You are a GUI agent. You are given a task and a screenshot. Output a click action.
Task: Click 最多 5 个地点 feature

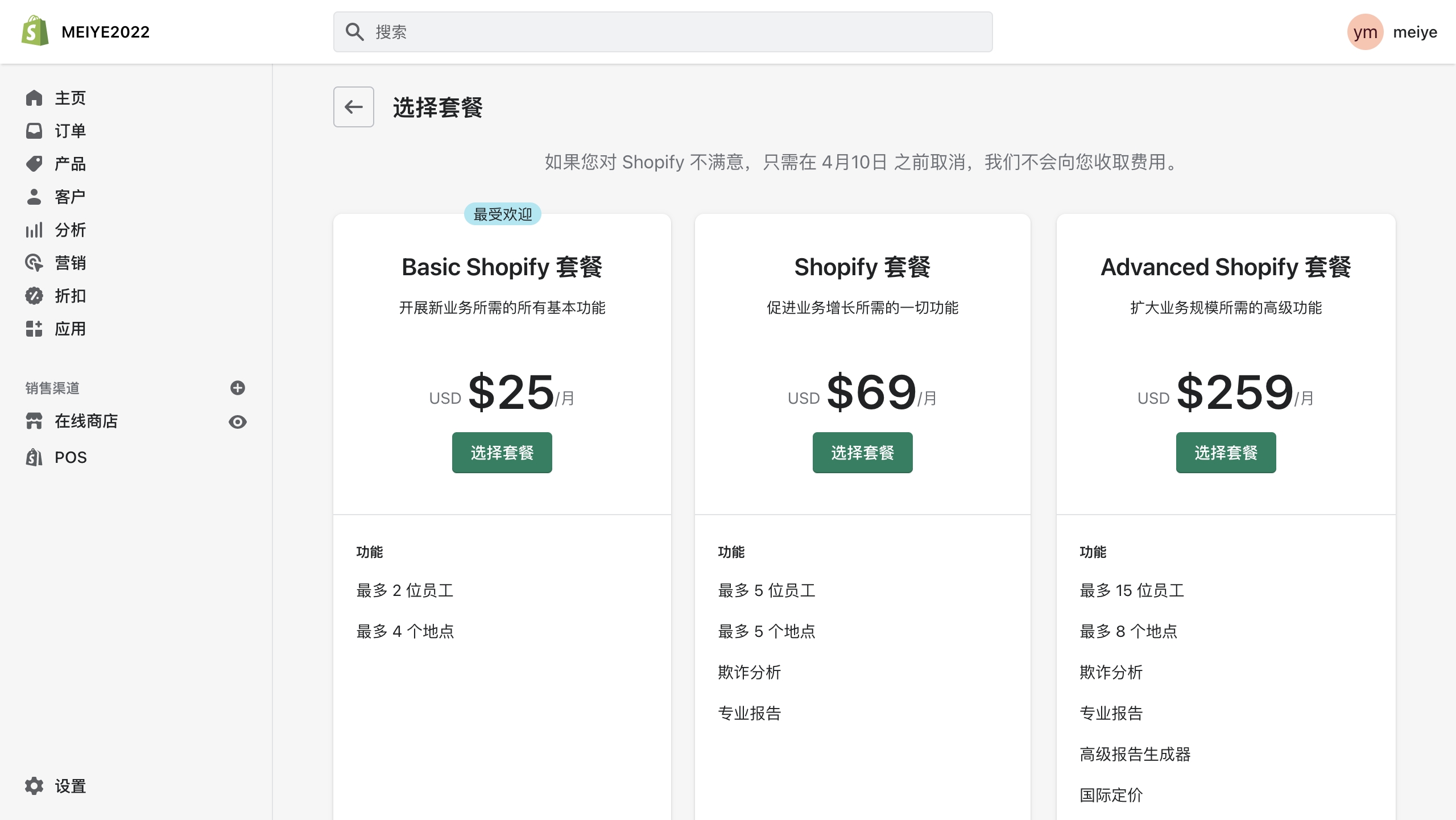point(767,632)
